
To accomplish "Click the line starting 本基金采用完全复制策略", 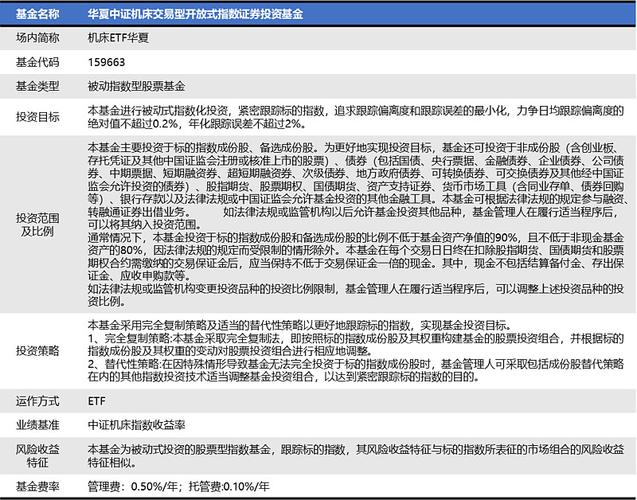I will click(300, 325).
